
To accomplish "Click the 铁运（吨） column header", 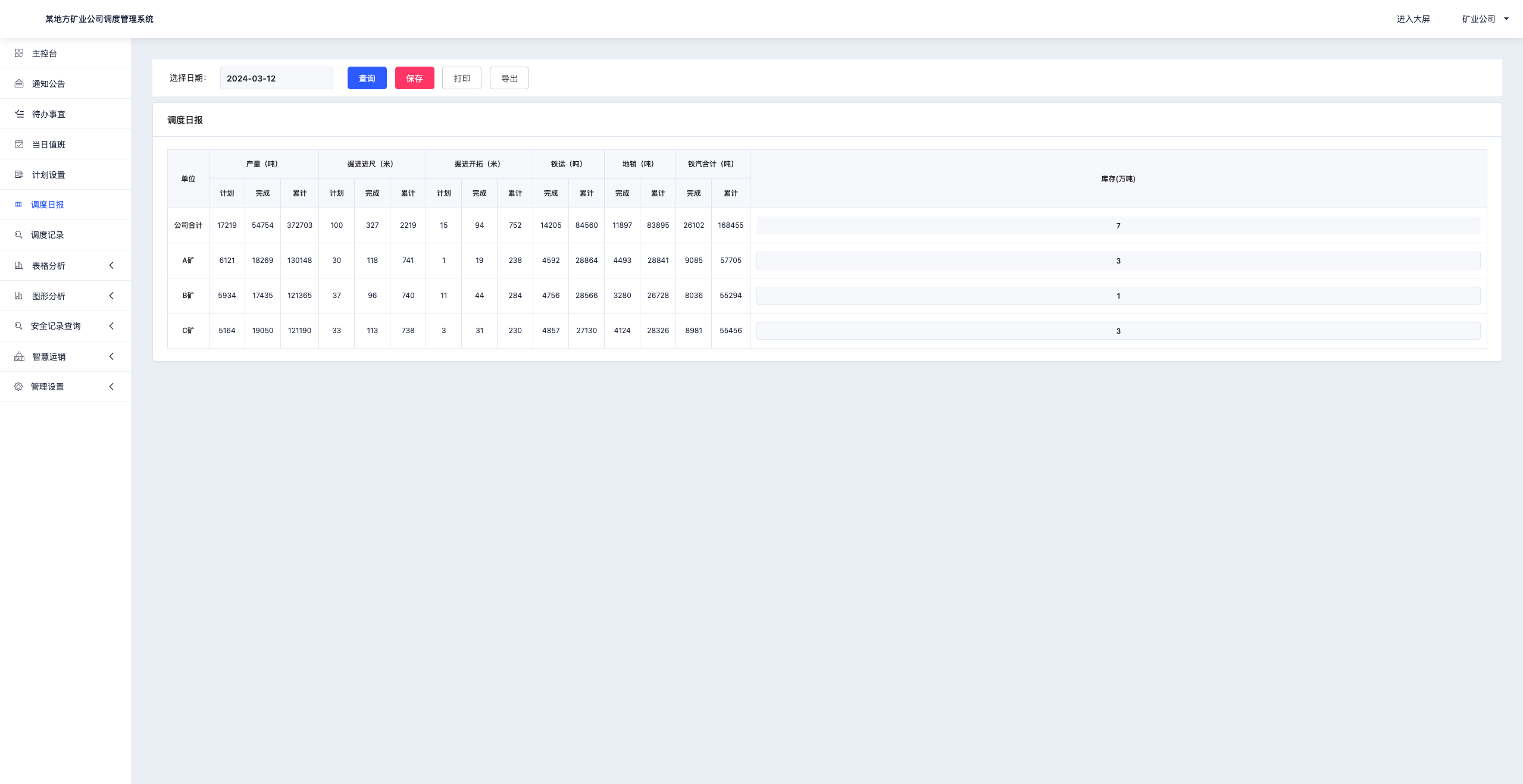I will click(x=567, y=164).
